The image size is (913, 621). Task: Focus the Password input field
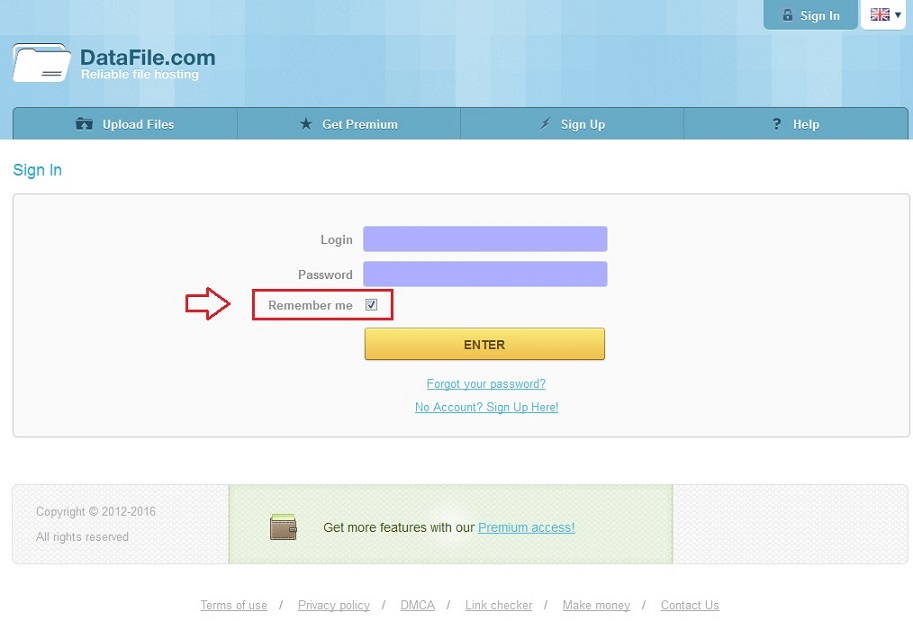tap(485, 274)
